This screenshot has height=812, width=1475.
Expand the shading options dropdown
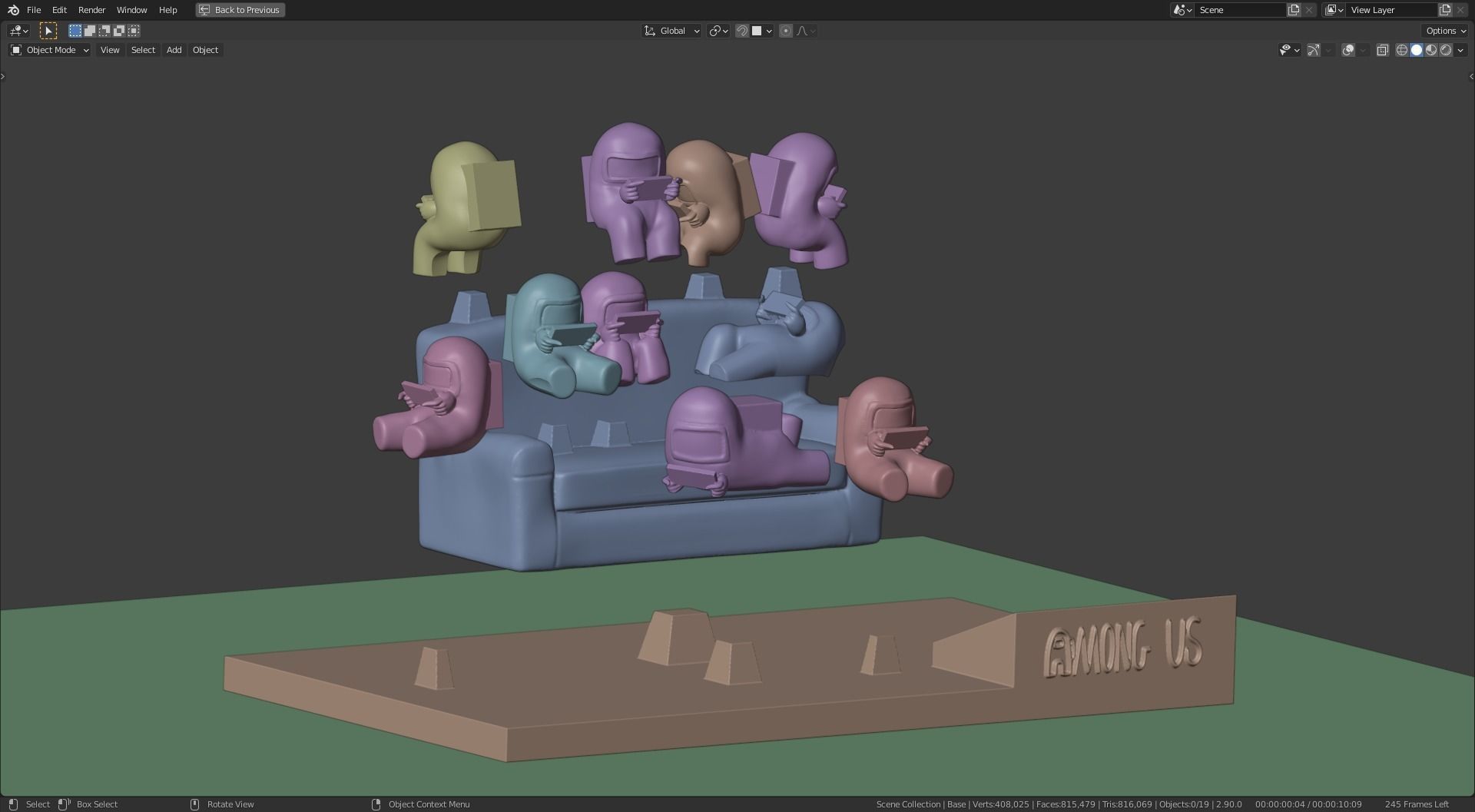pos(1460,50)
